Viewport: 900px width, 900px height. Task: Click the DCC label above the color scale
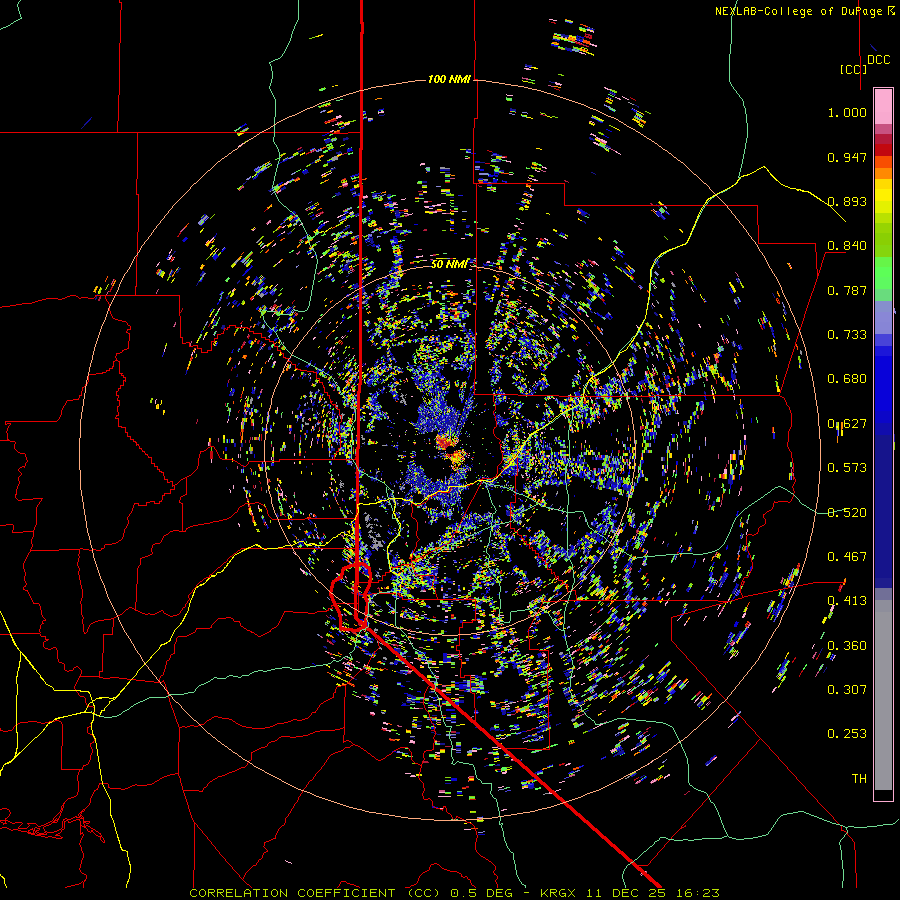(879, 60)
